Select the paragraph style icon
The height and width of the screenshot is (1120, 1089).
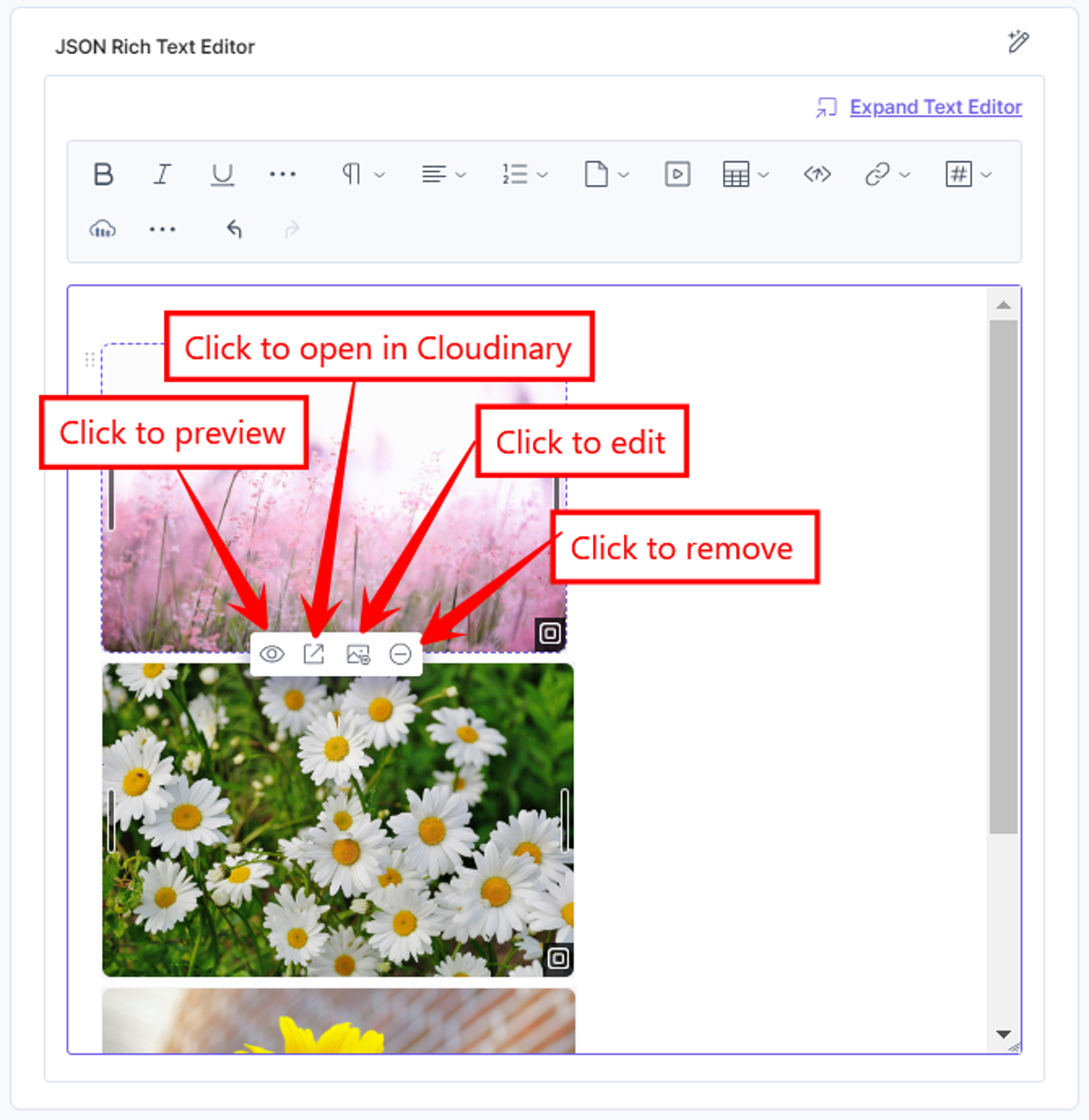point(352,174)
